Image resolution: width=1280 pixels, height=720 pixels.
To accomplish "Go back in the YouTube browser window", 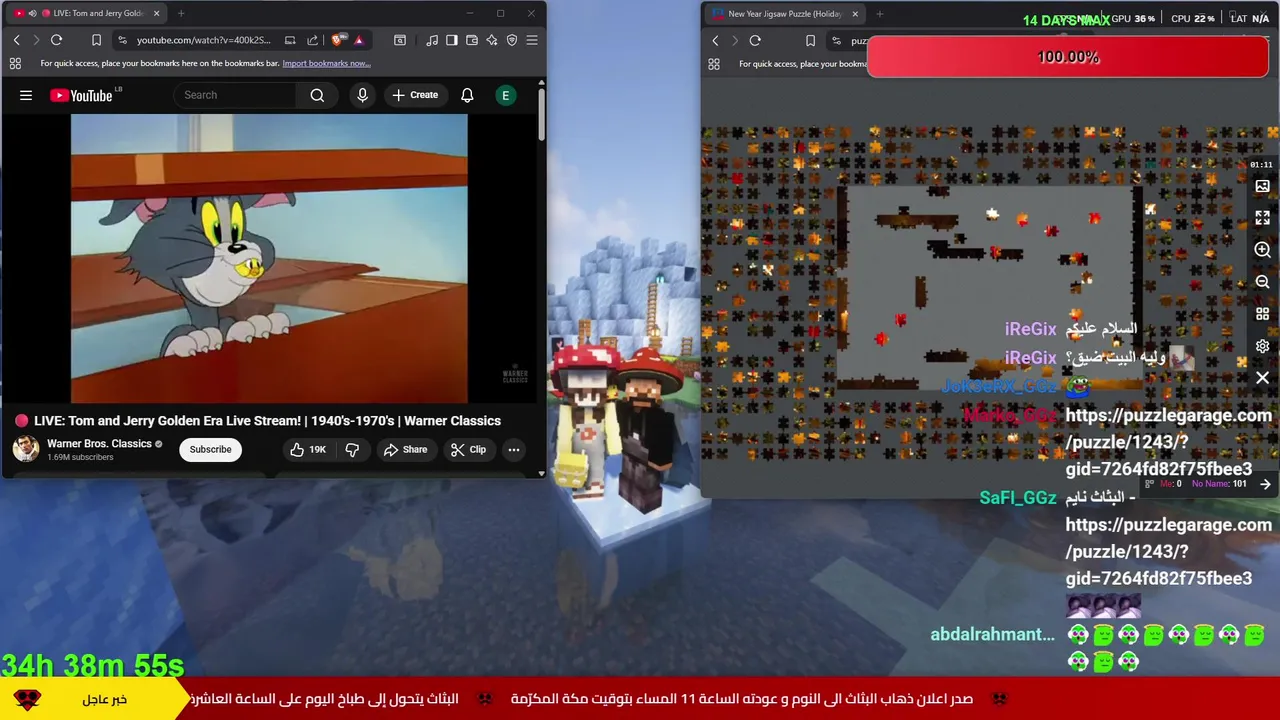I will click(16, 40).
